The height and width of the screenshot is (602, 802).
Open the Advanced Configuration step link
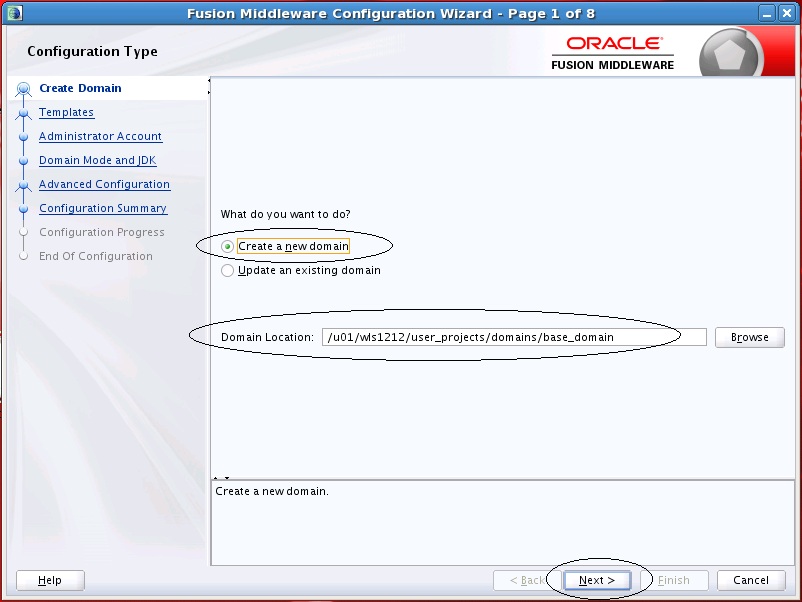pos(104,184)
